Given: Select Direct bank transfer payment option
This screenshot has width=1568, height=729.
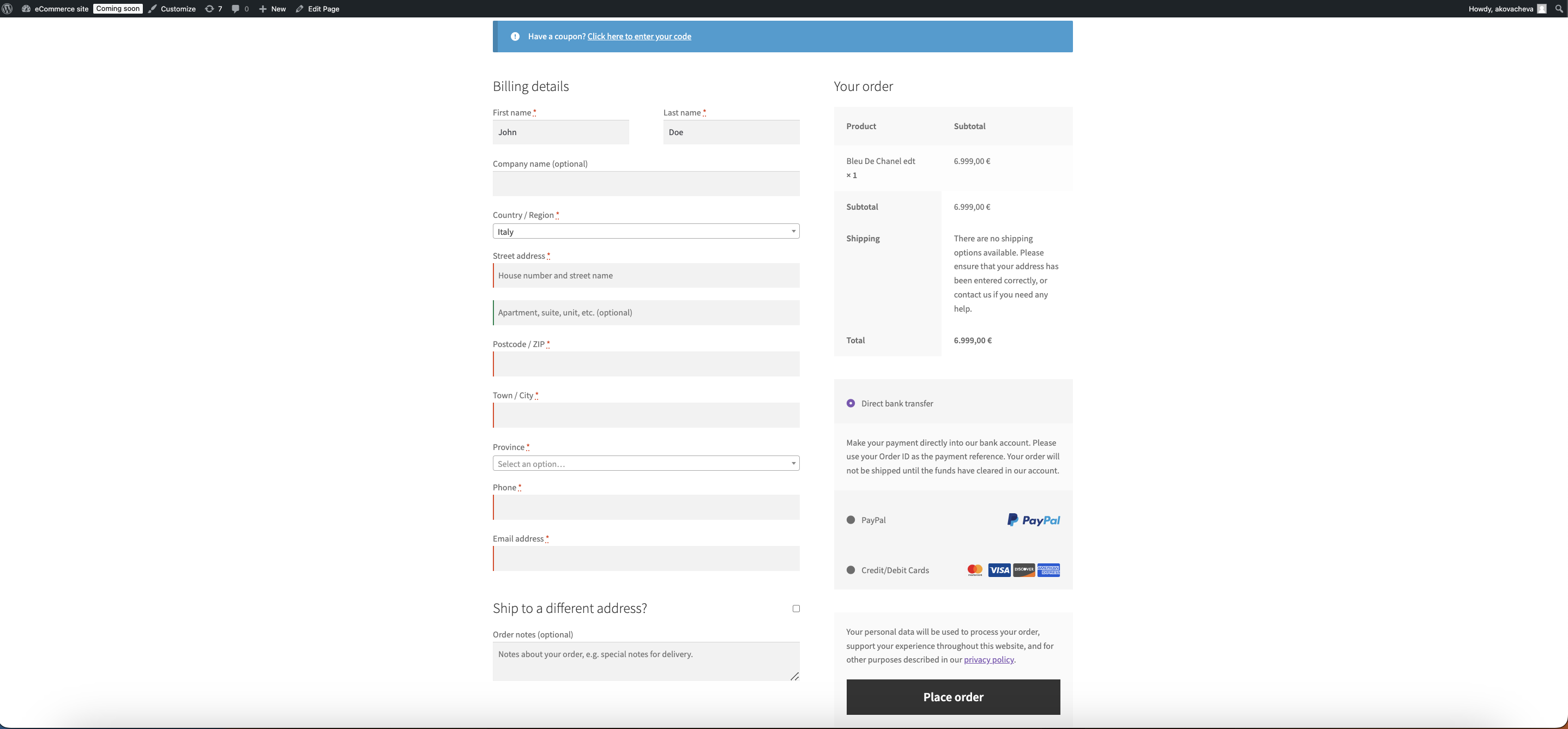Looking at the screenshot, I should 851,403.
